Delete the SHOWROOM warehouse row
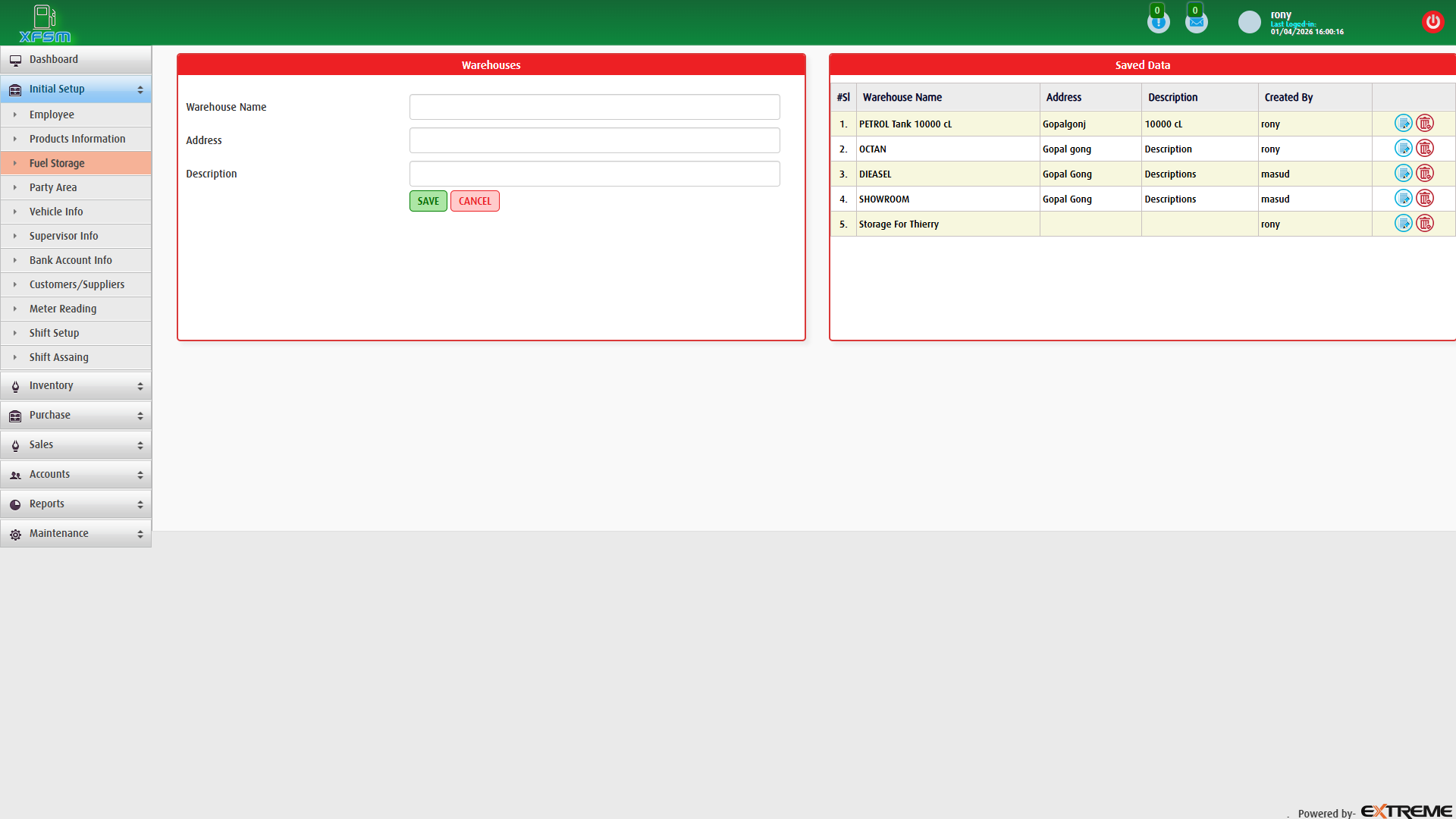This screenshot has width=1456, height=819. click(1426, 198)
